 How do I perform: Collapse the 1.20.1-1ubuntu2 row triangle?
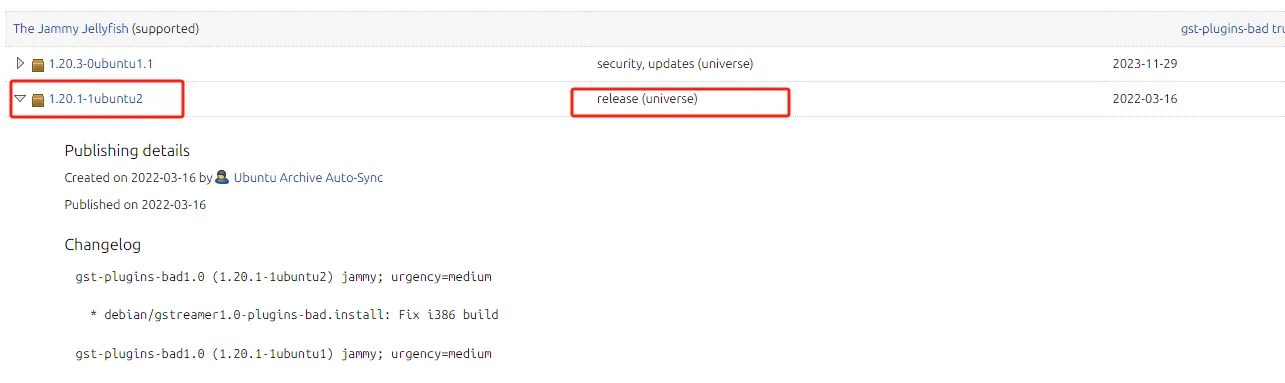point(20,99)
